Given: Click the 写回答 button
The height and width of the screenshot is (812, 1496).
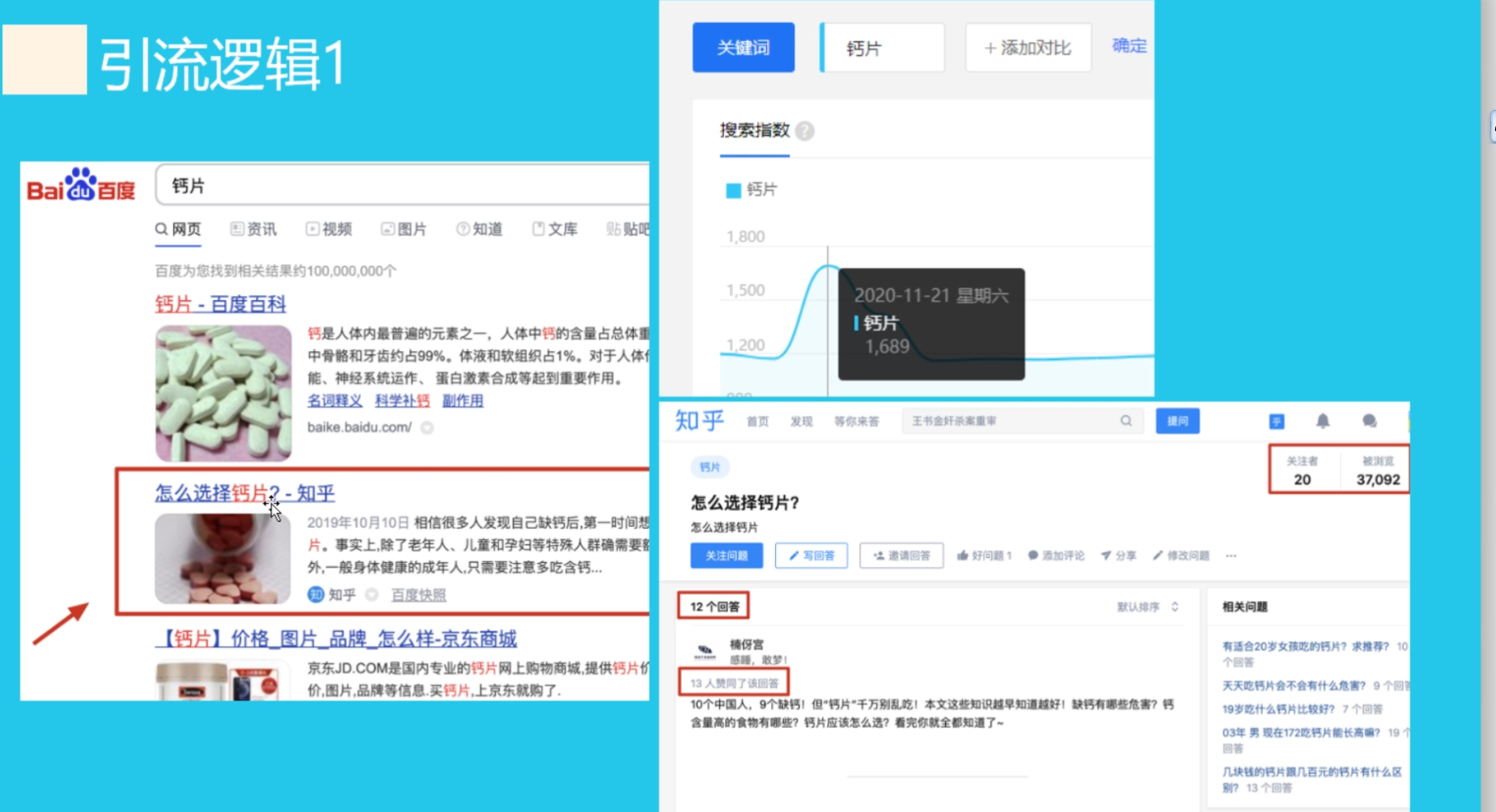Looking at the screenshot, I should pos(811,556).
